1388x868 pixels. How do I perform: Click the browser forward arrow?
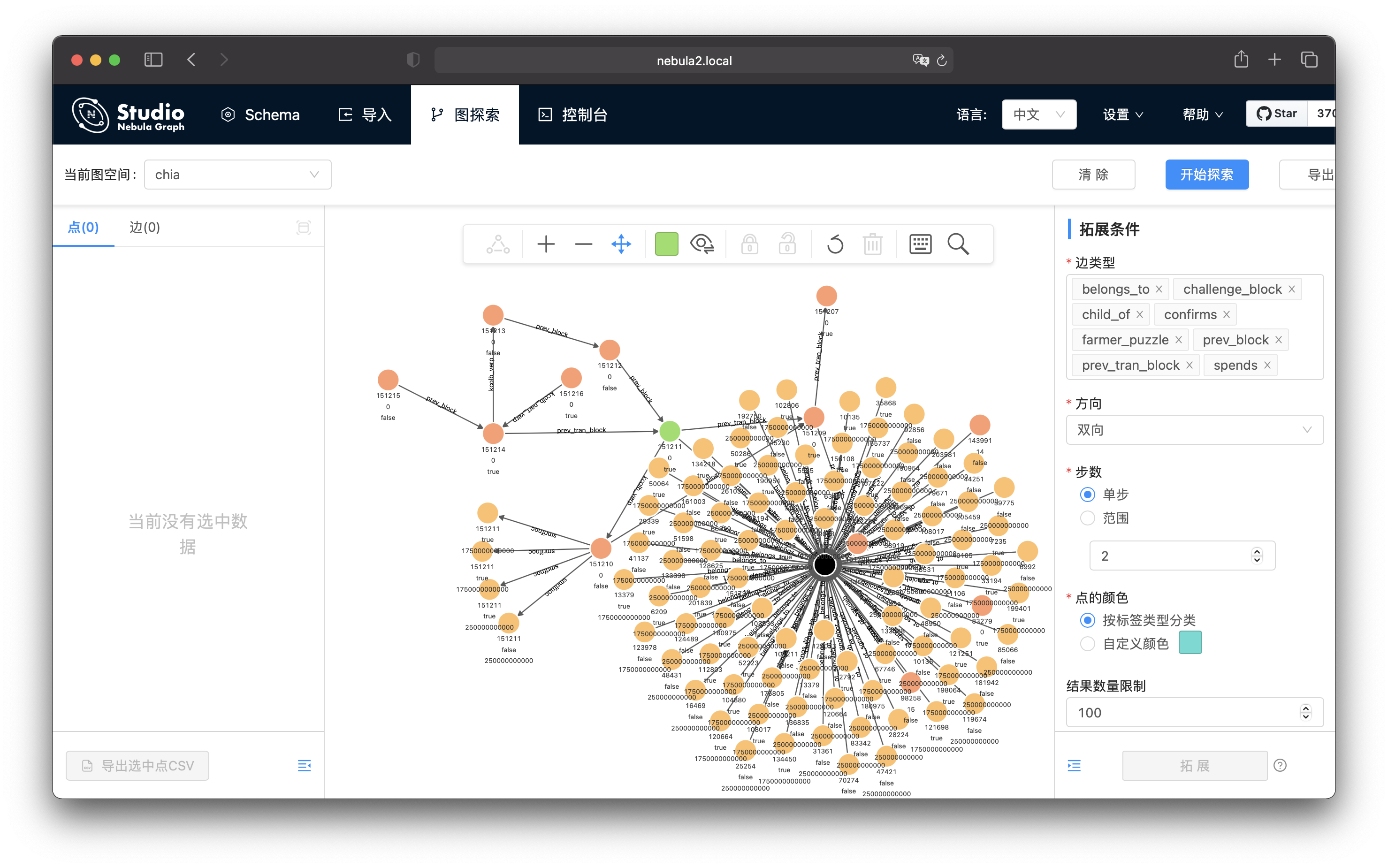[224, 60]
